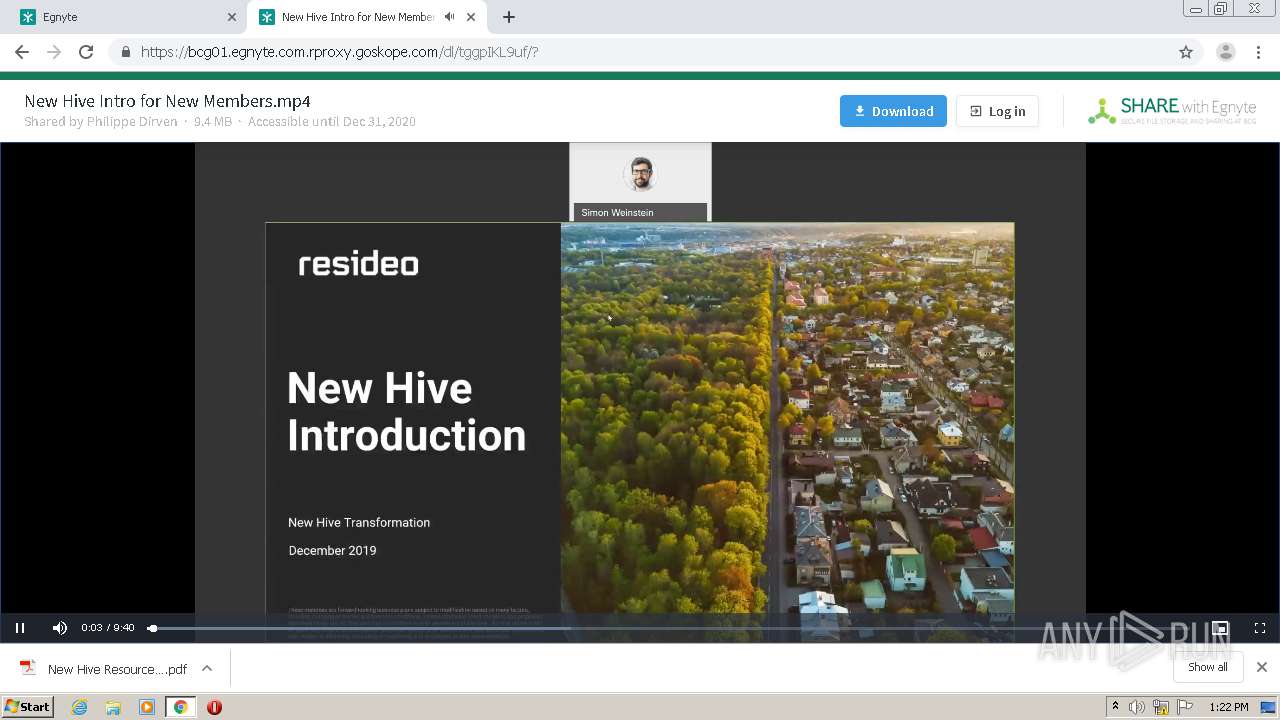Select the 'Accessible until Dec 31, 2020' text

coord(332,122)
